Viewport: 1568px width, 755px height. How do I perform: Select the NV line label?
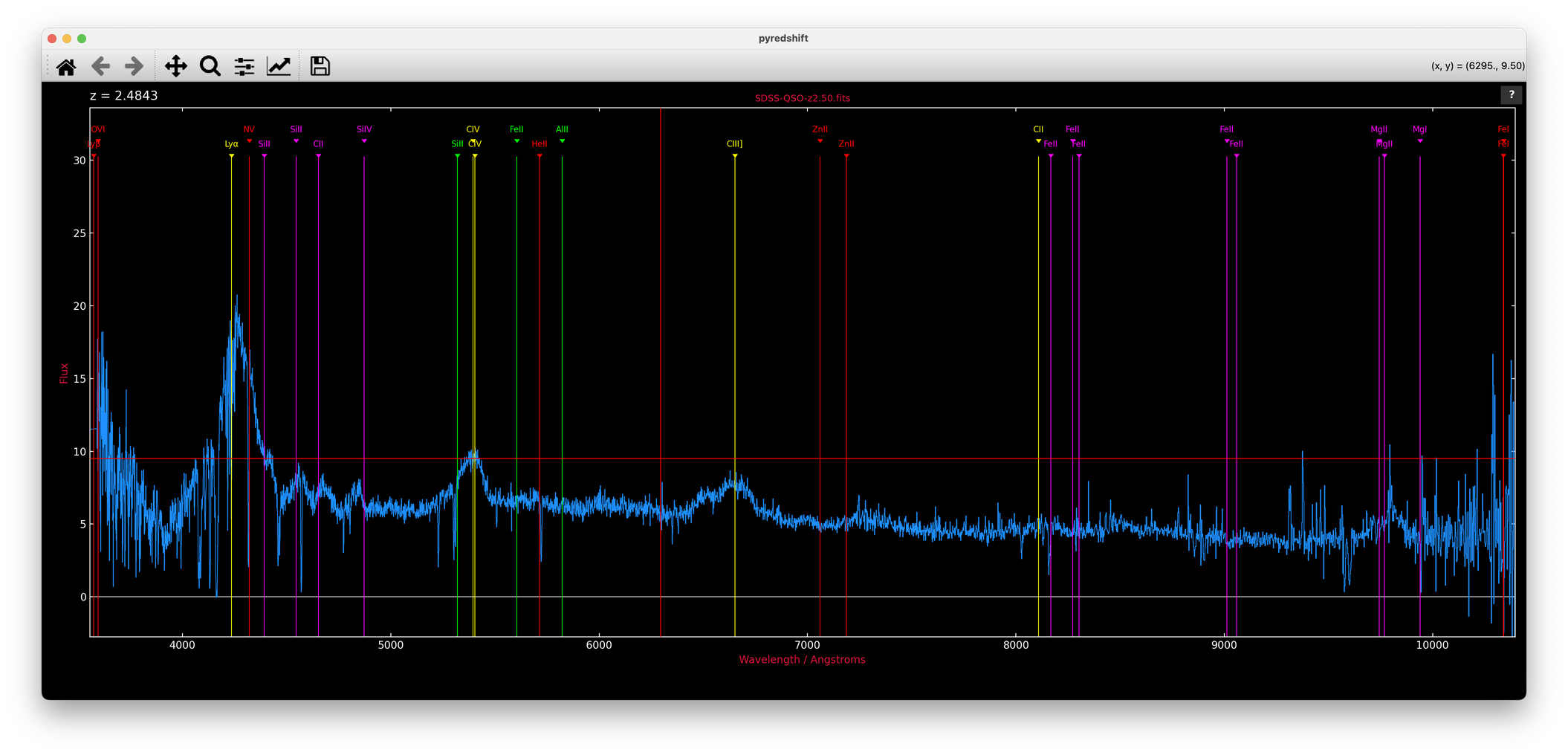click(249, 129)
